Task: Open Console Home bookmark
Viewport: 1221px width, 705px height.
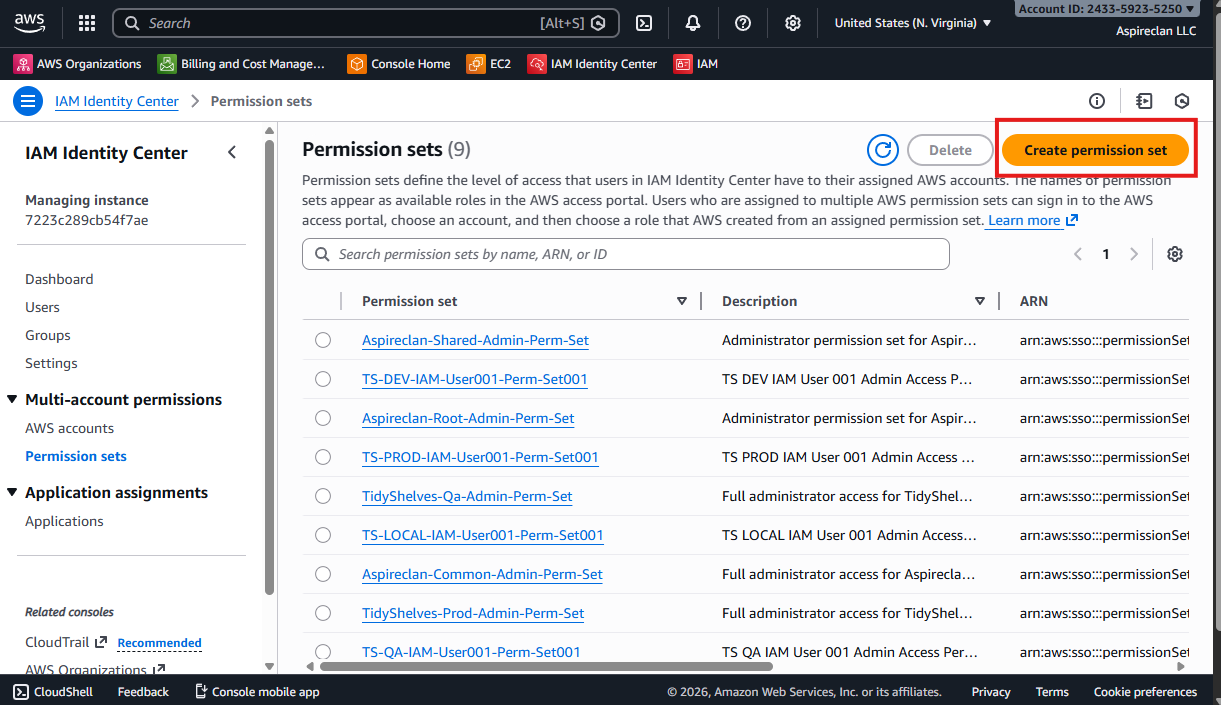Action: pyautogui.click(x=399, y=64)
